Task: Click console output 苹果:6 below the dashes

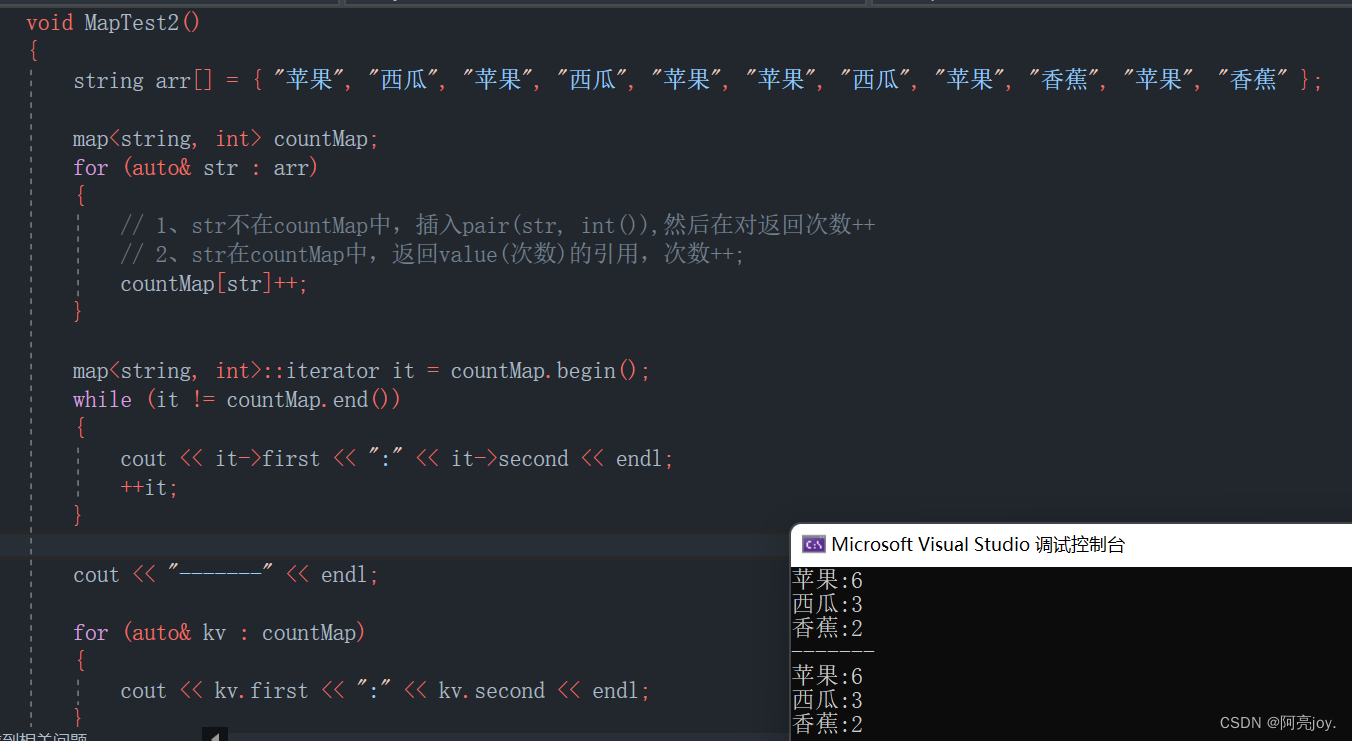Action: click(x=827, y=677)
